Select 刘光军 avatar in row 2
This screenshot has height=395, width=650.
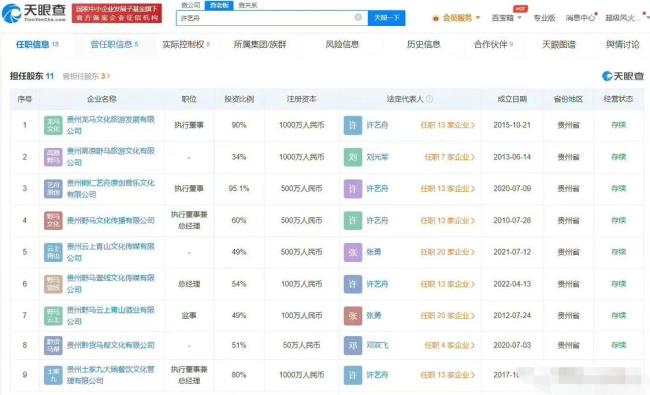(x=353, y=157)
